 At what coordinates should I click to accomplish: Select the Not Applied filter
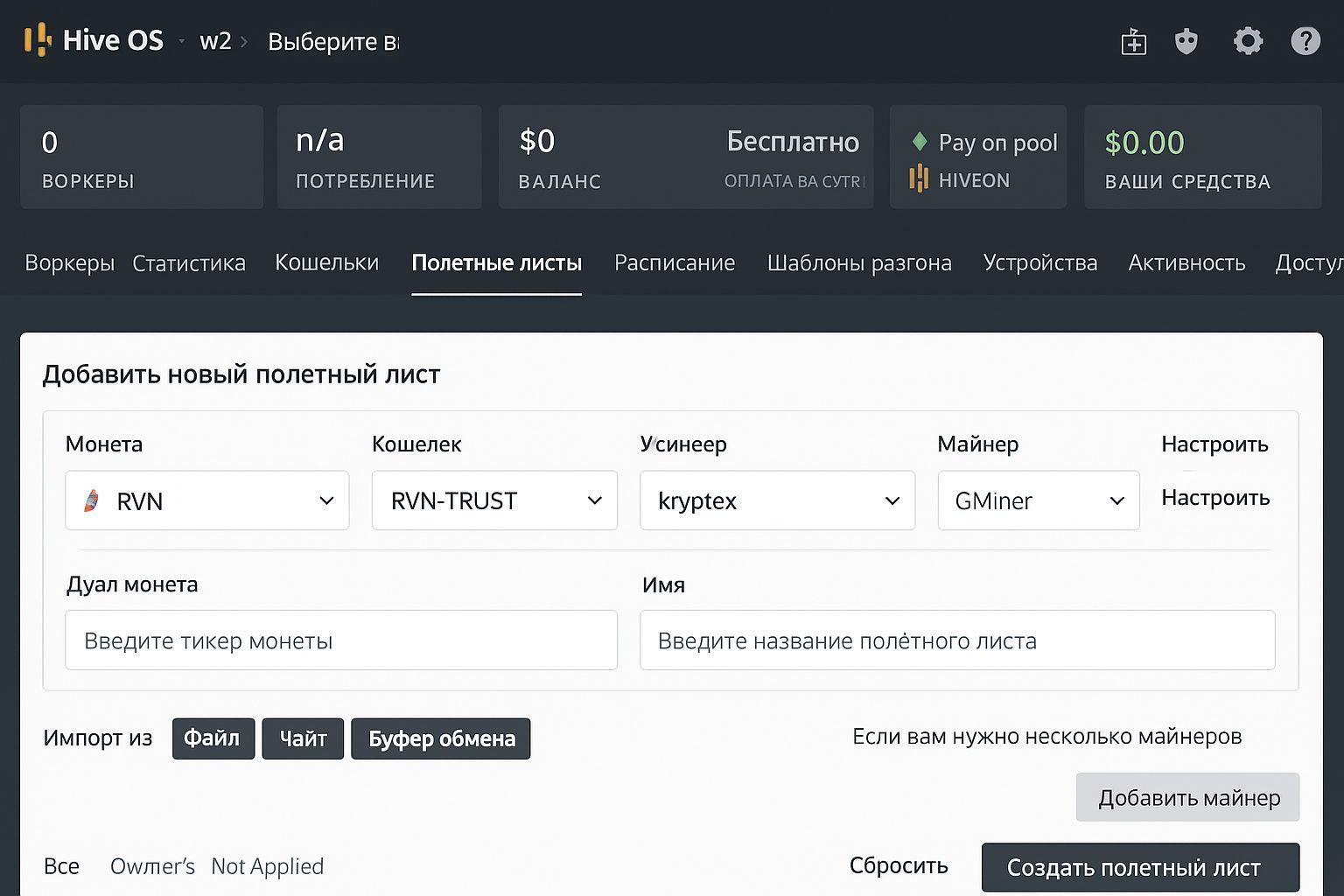click(x=267, y=866)
